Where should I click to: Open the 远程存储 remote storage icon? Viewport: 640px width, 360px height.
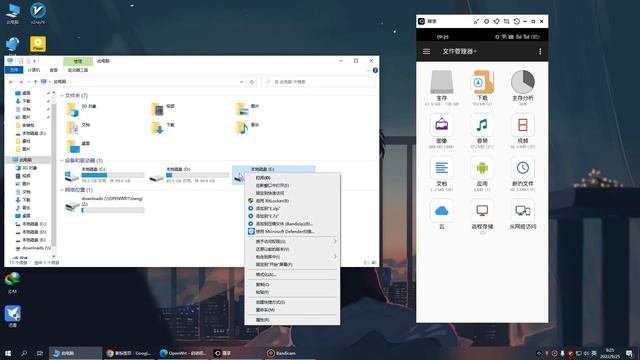[482, 211]
